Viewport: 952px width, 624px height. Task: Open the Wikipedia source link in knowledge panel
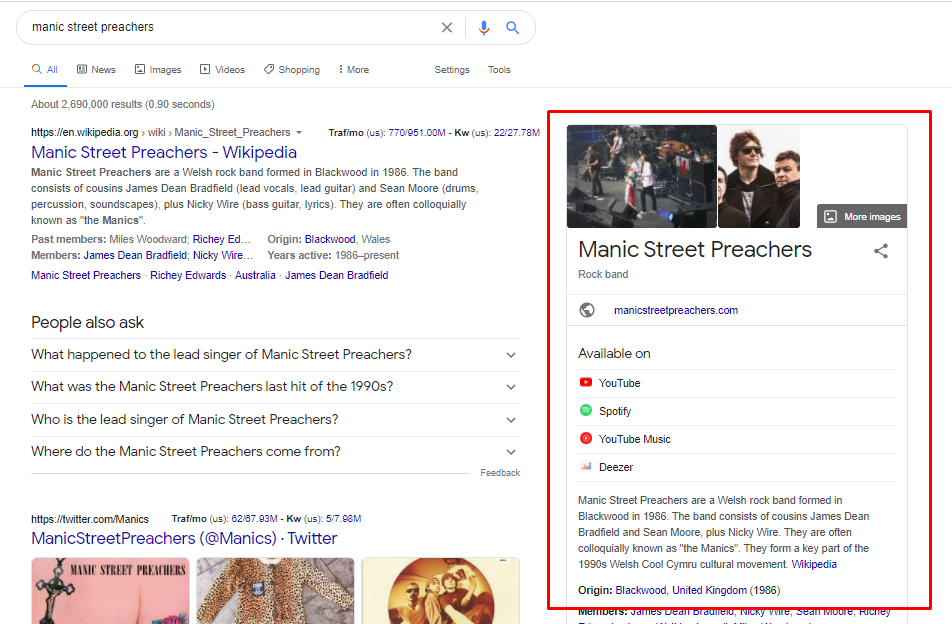click(814, 564)
